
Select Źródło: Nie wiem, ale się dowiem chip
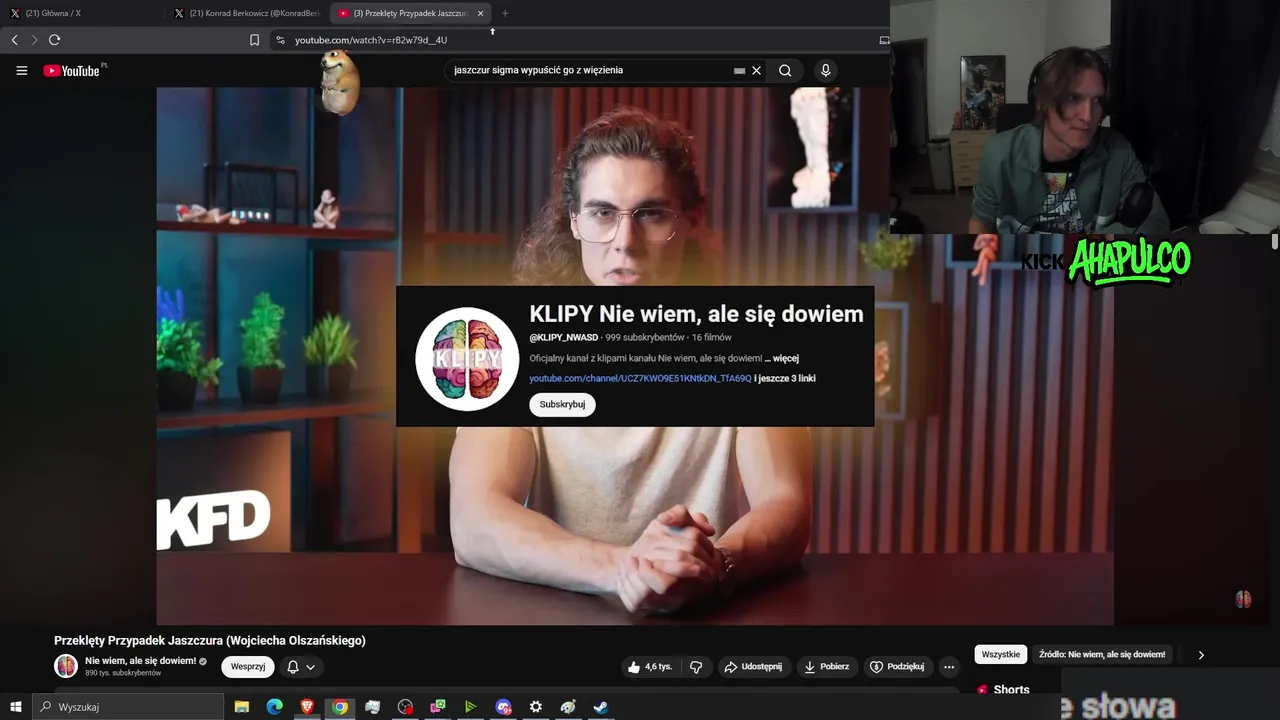click(1102, 654)
